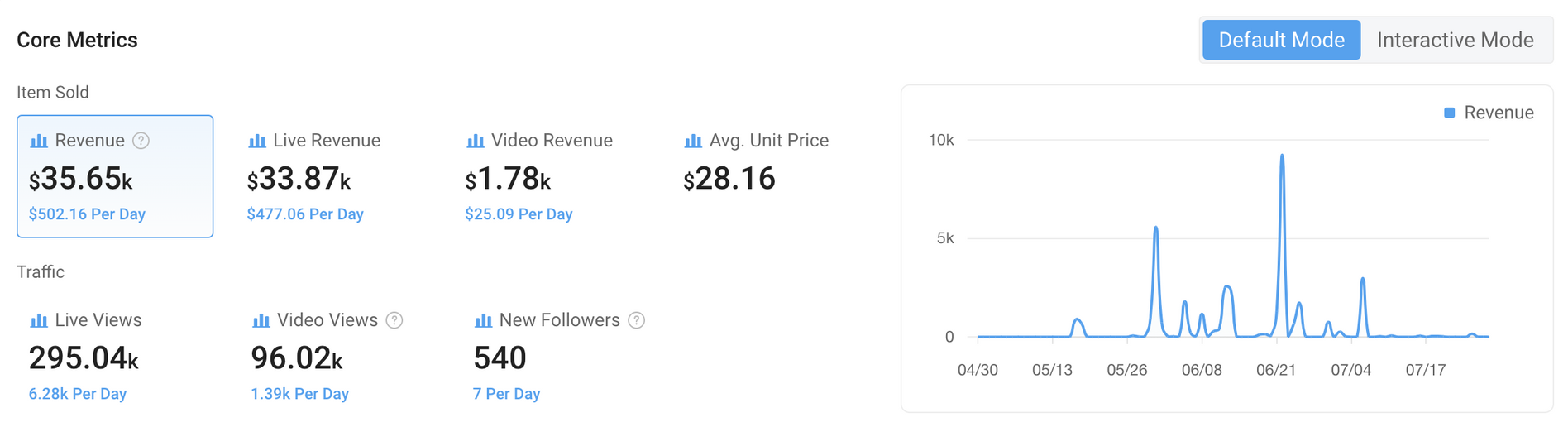1568x427 pixels.
Task: Click the Revenue bar chart icon
Action: click(39, 141)
